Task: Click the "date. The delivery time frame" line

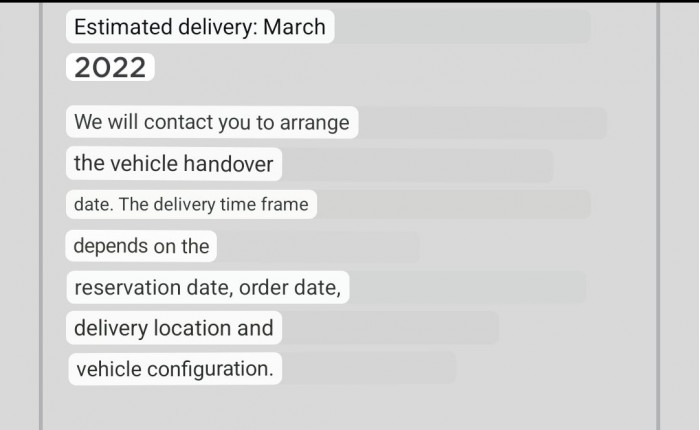Action: pyautogui.click(x=191, y=205)
